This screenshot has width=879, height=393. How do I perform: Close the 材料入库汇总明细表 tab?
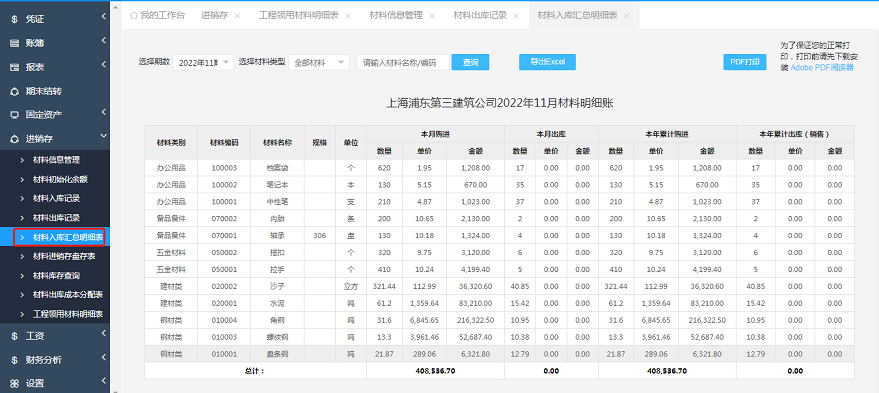tap(626, 16)
